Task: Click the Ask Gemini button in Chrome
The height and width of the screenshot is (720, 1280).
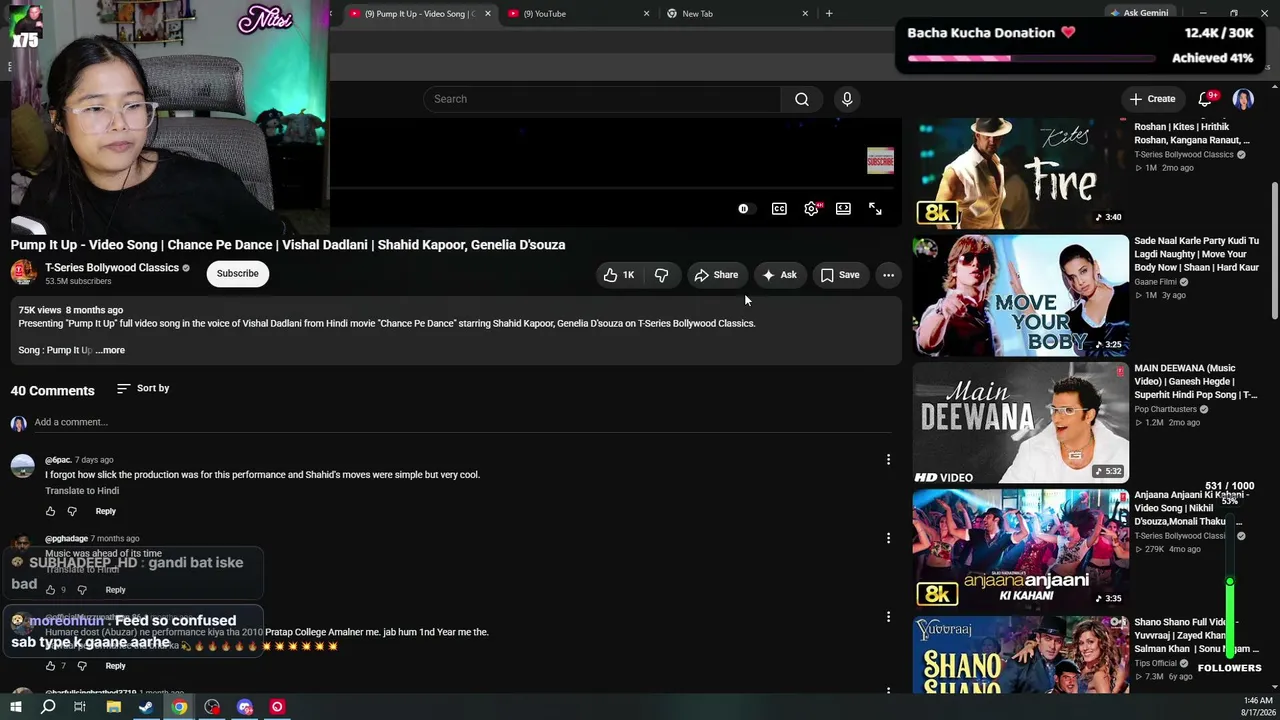Action: pyautogui.click(x=1138, y=13)
